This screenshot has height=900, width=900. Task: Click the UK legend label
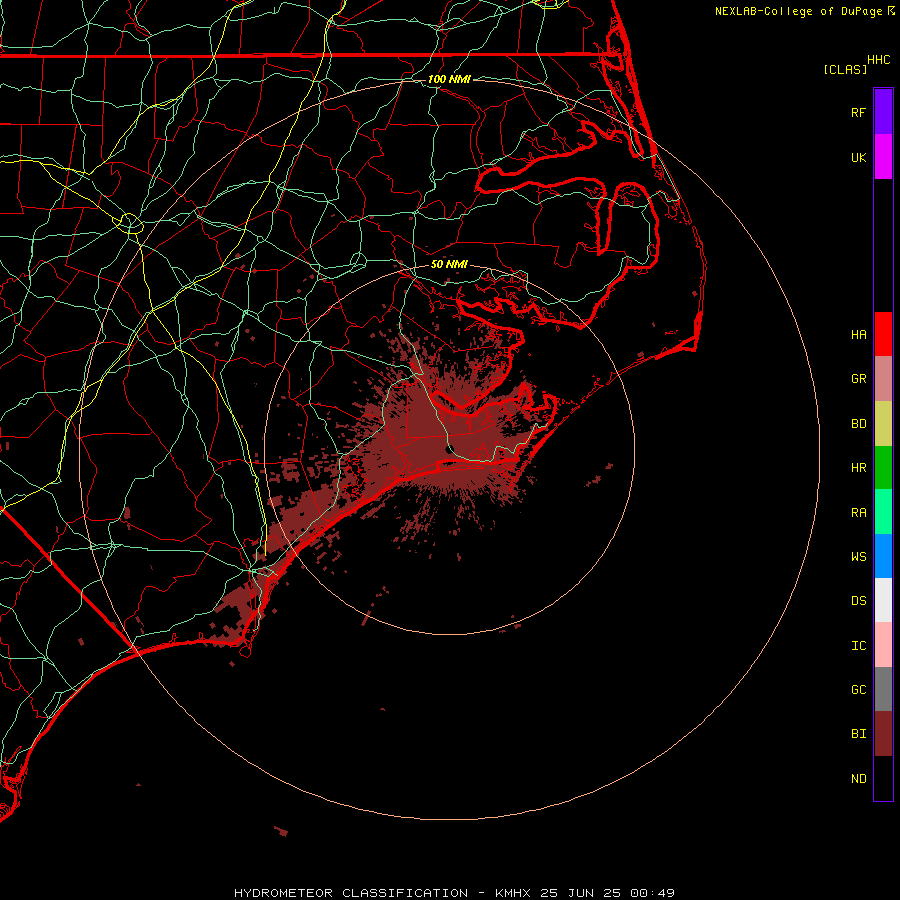tap(858, 157)
